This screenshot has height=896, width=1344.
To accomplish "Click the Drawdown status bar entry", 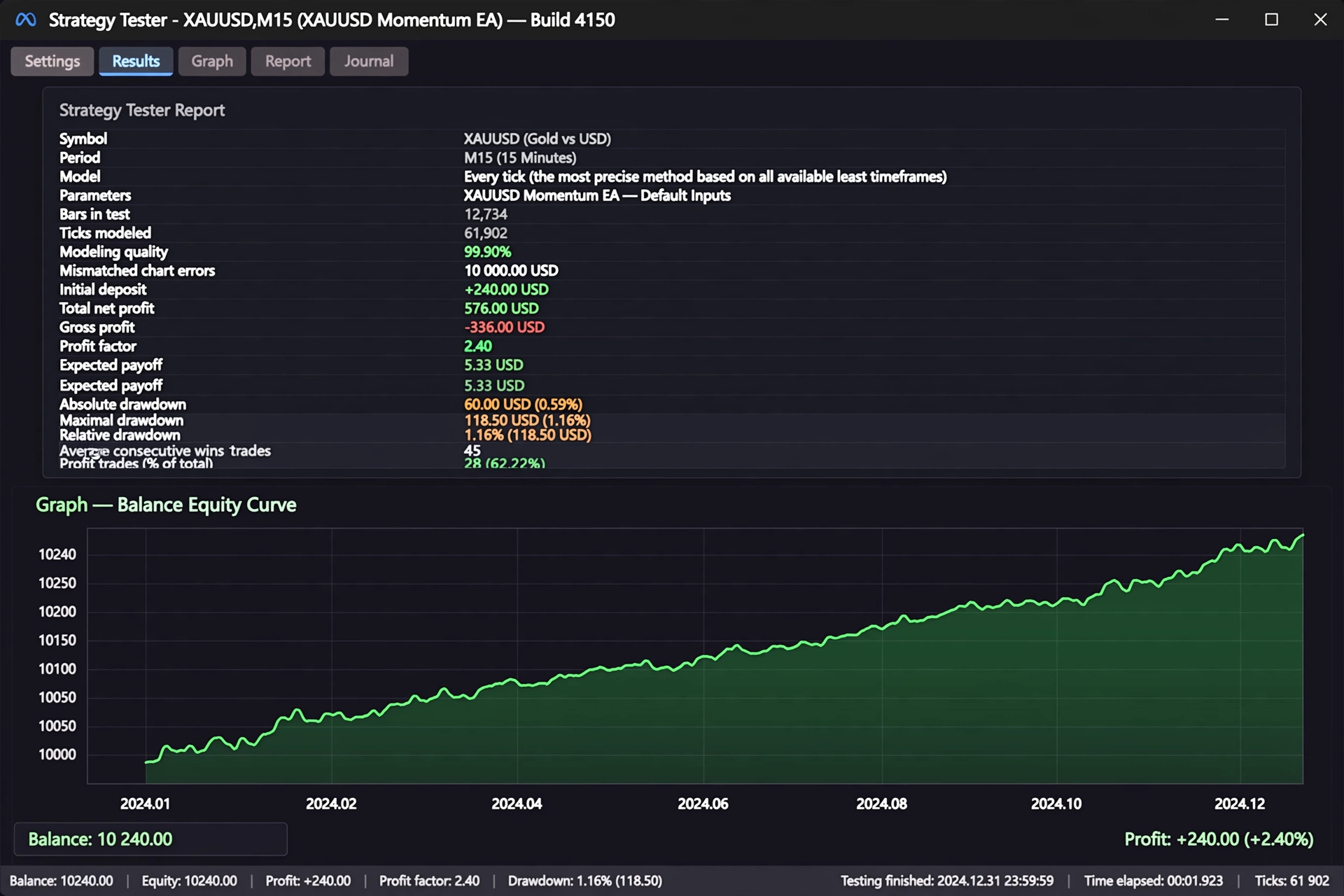I will click(585, 881).
